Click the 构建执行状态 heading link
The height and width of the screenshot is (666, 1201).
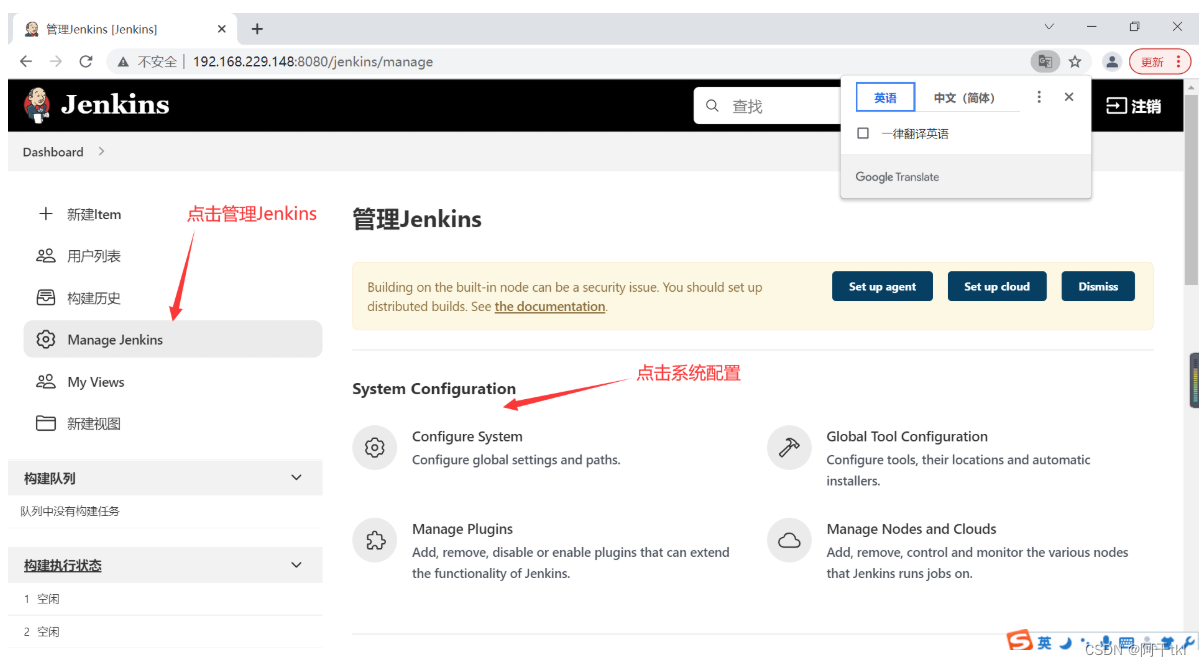pyautogui.click(x=63, y=565)
